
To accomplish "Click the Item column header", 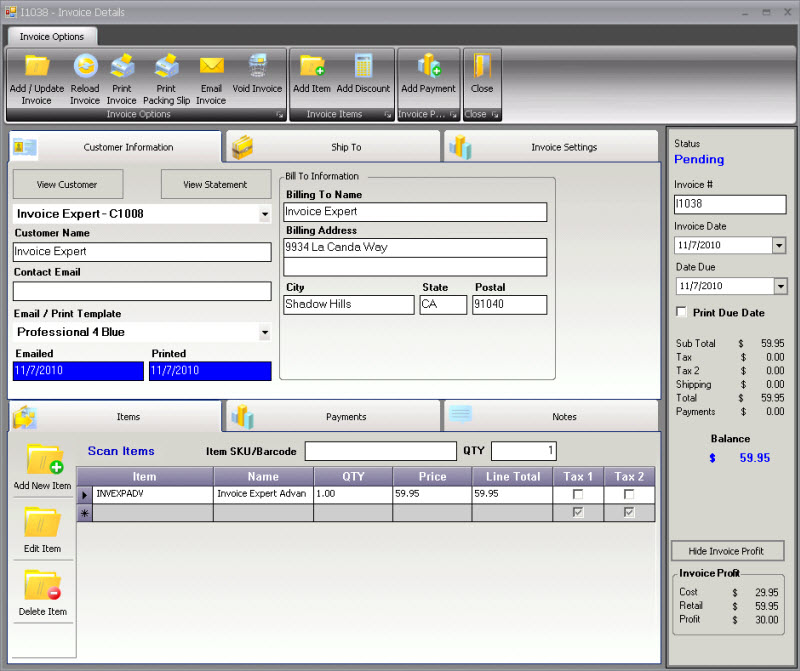I will coord(145,477).
